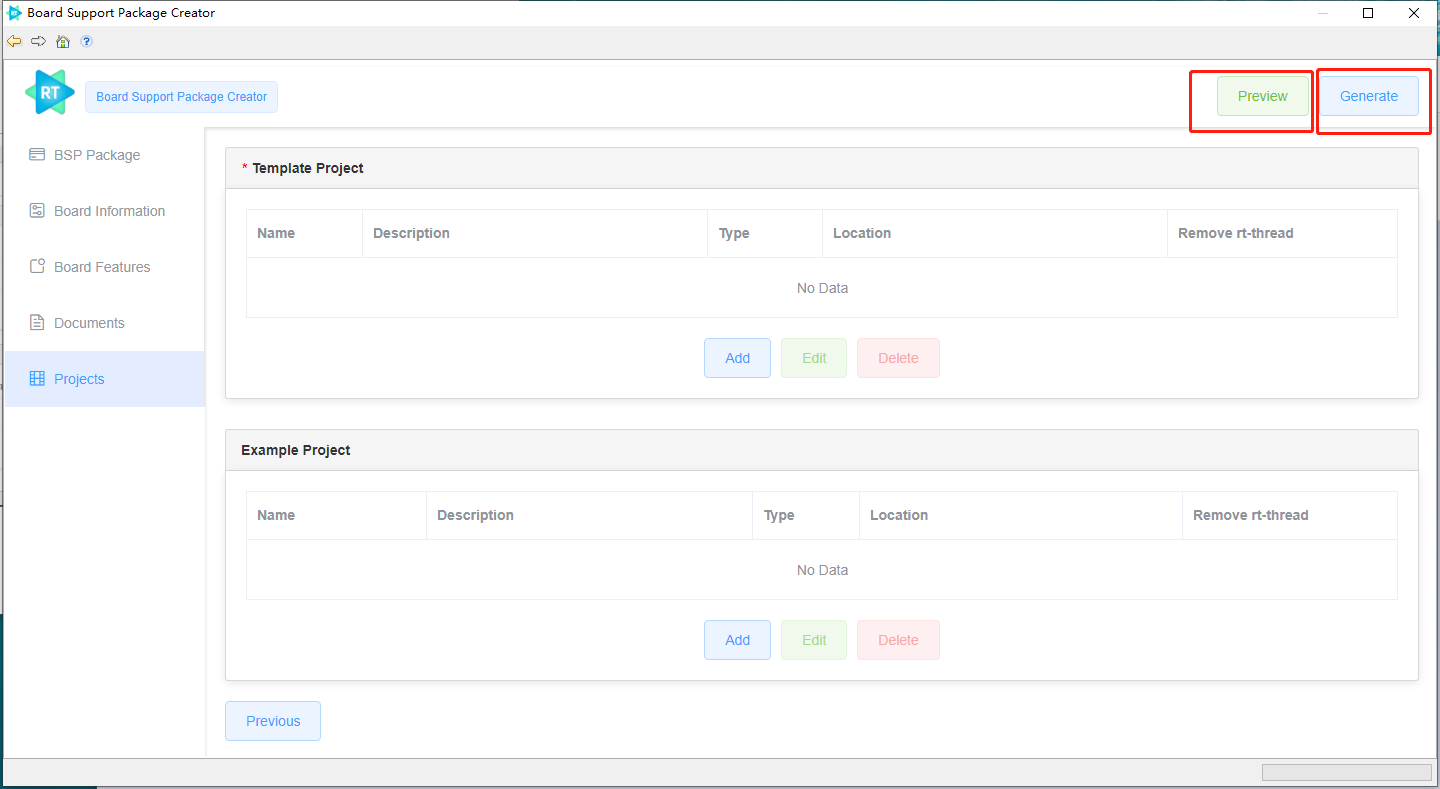Click Delete under Example Project table

point(898,640)
